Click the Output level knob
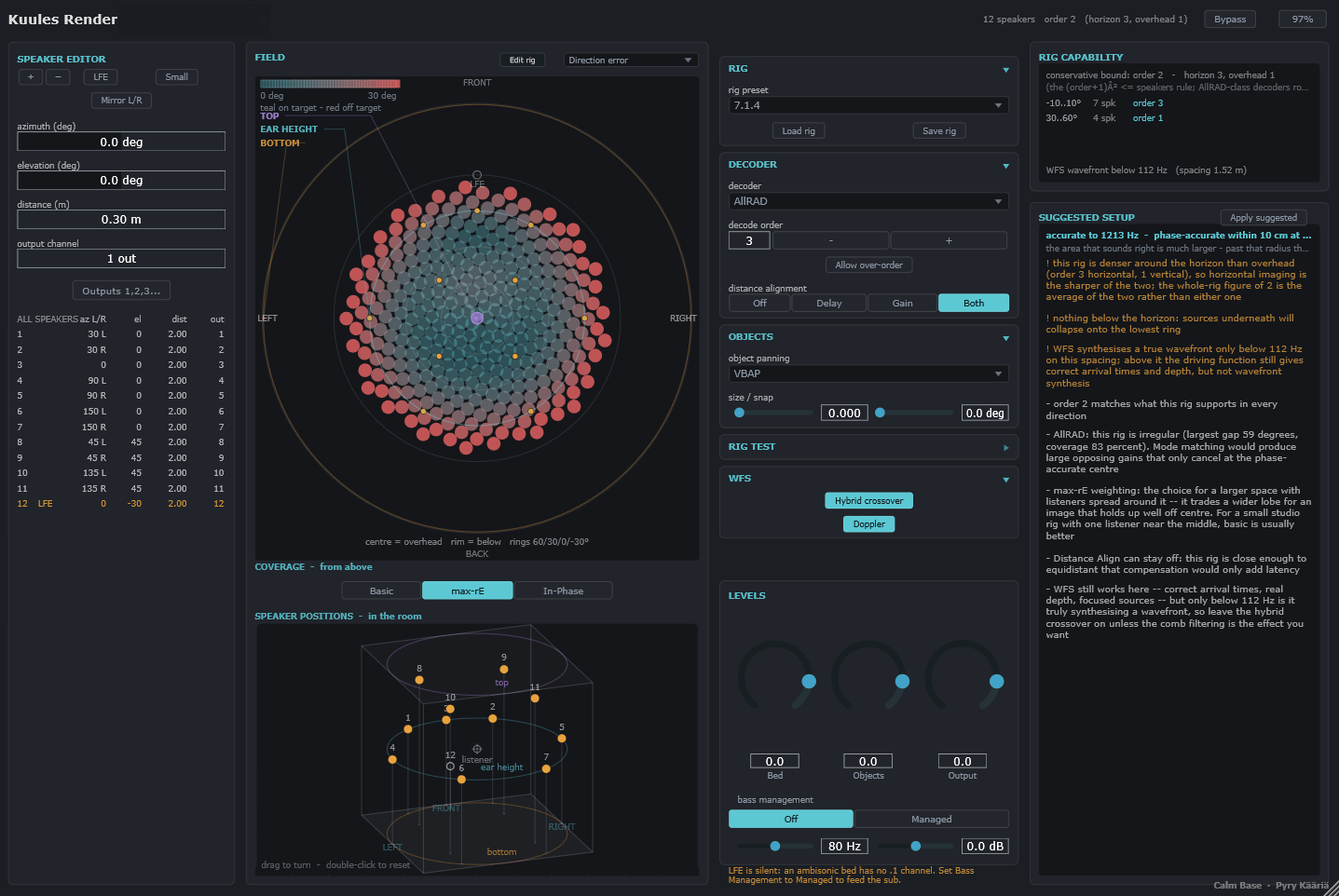Viewport: 1339px width, 896px height. (x=963, y=679)
